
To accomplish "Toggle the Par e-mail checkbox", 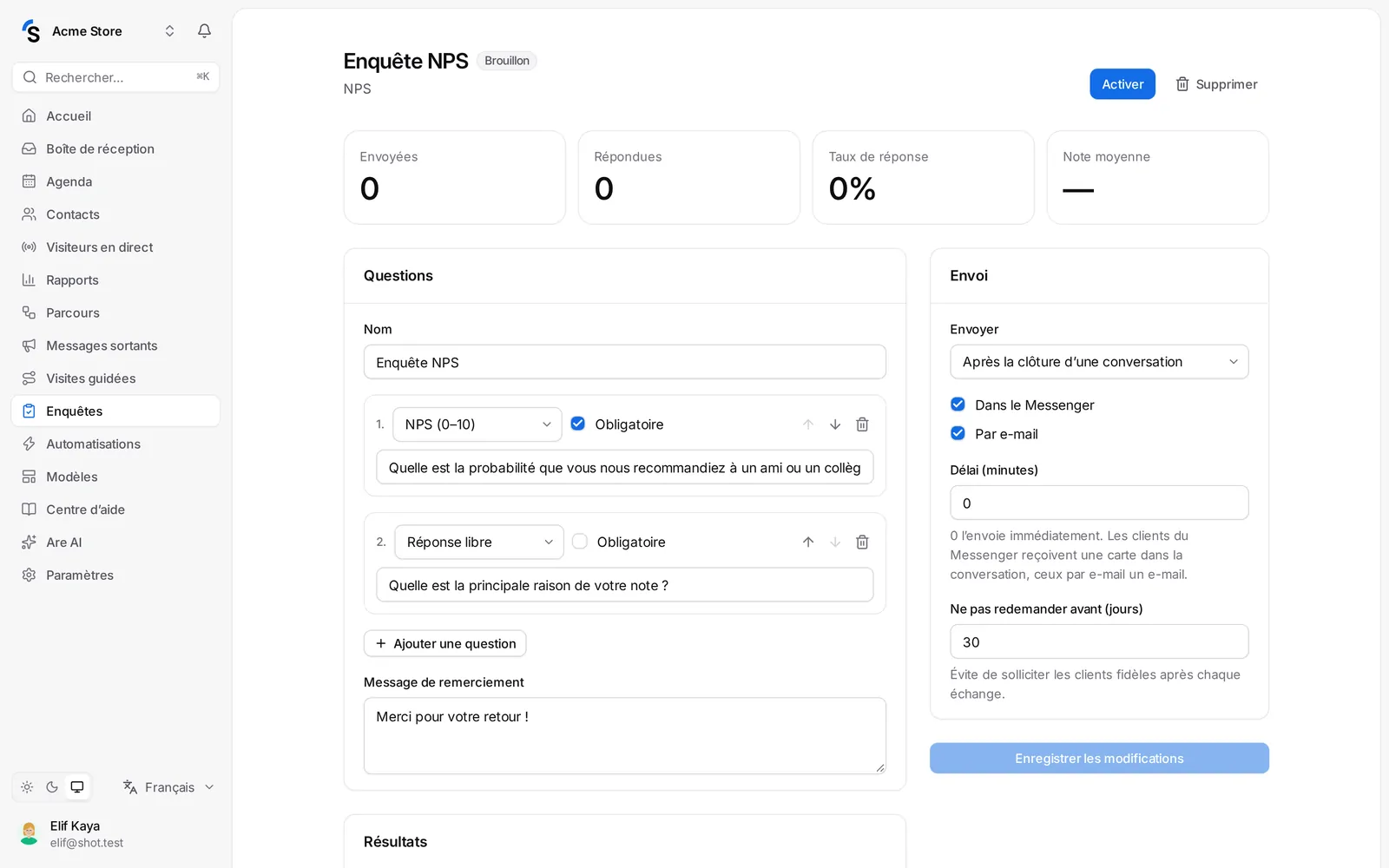I will click(x=958, y=433).
